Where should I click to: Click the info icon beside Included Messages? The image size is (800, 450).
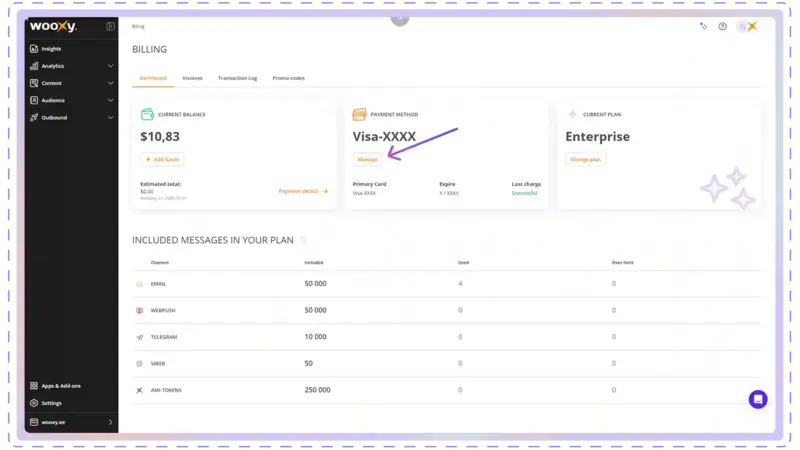click(x=303, y=240)
